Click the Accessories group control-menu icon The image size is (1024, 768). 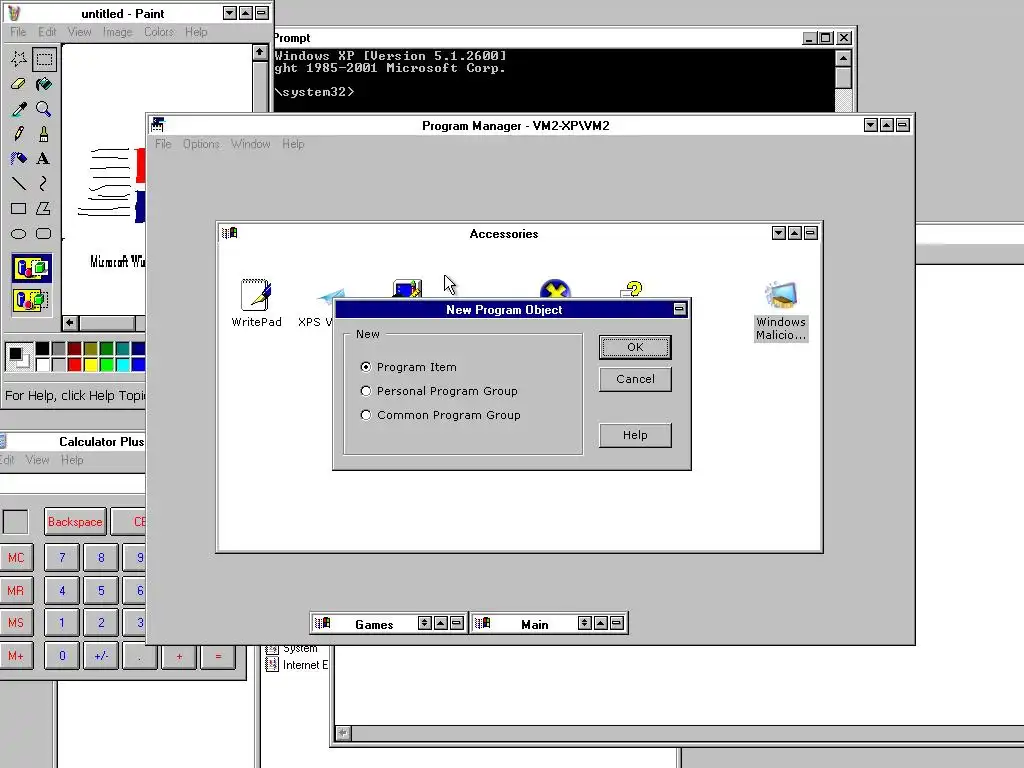pyautogui.click(x=229, y=233)
